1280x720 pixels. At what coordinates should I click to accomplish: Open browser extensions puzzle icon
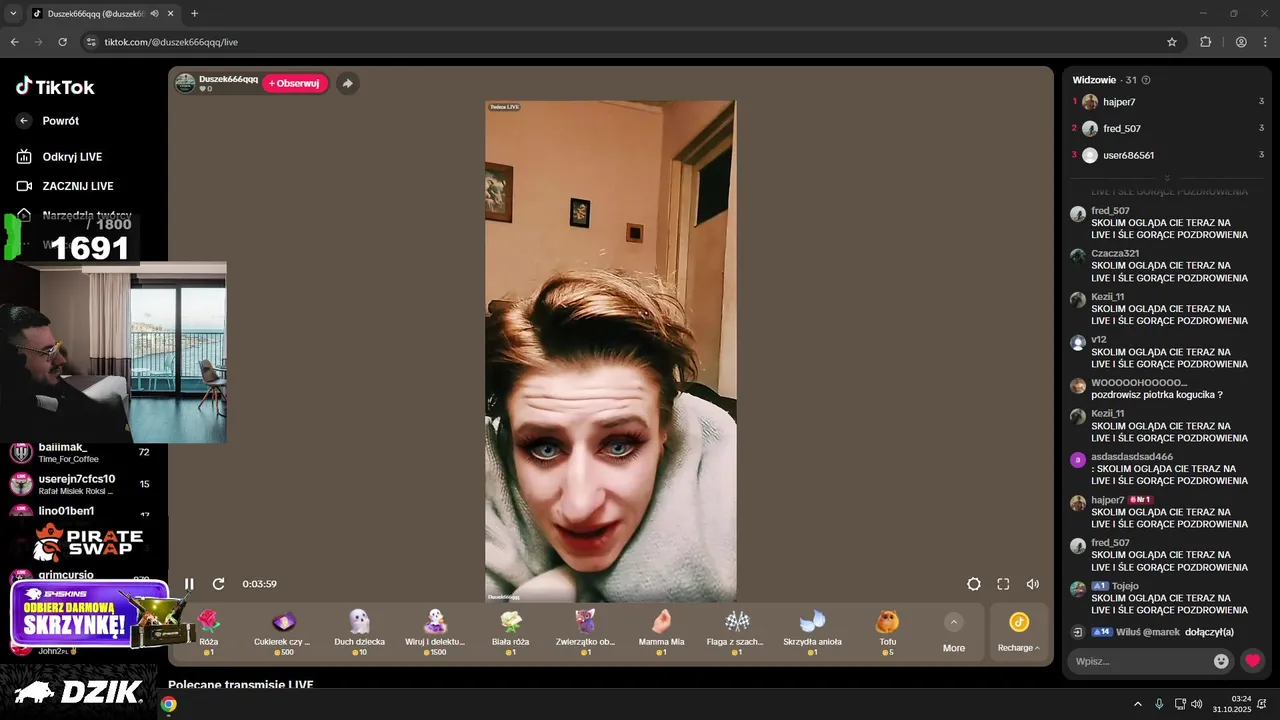point(1205,42)
